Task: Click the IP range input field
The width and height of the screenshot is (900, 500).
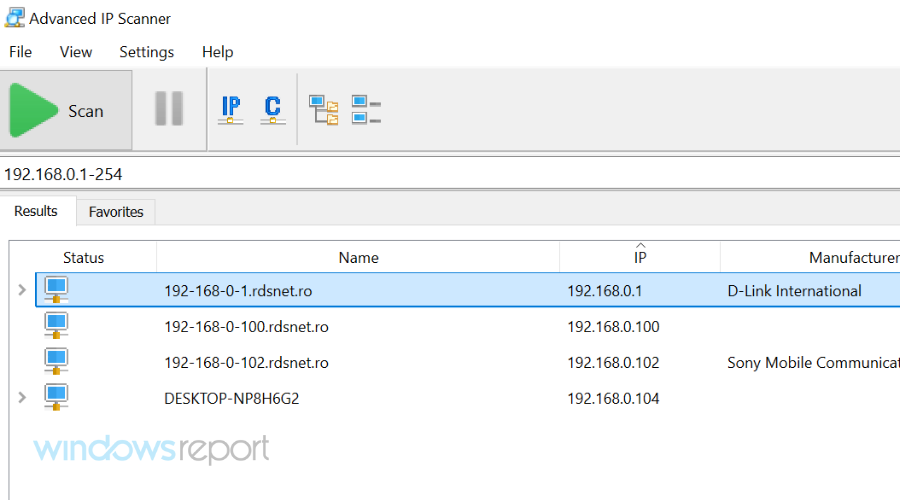Action: click(450, 174)
